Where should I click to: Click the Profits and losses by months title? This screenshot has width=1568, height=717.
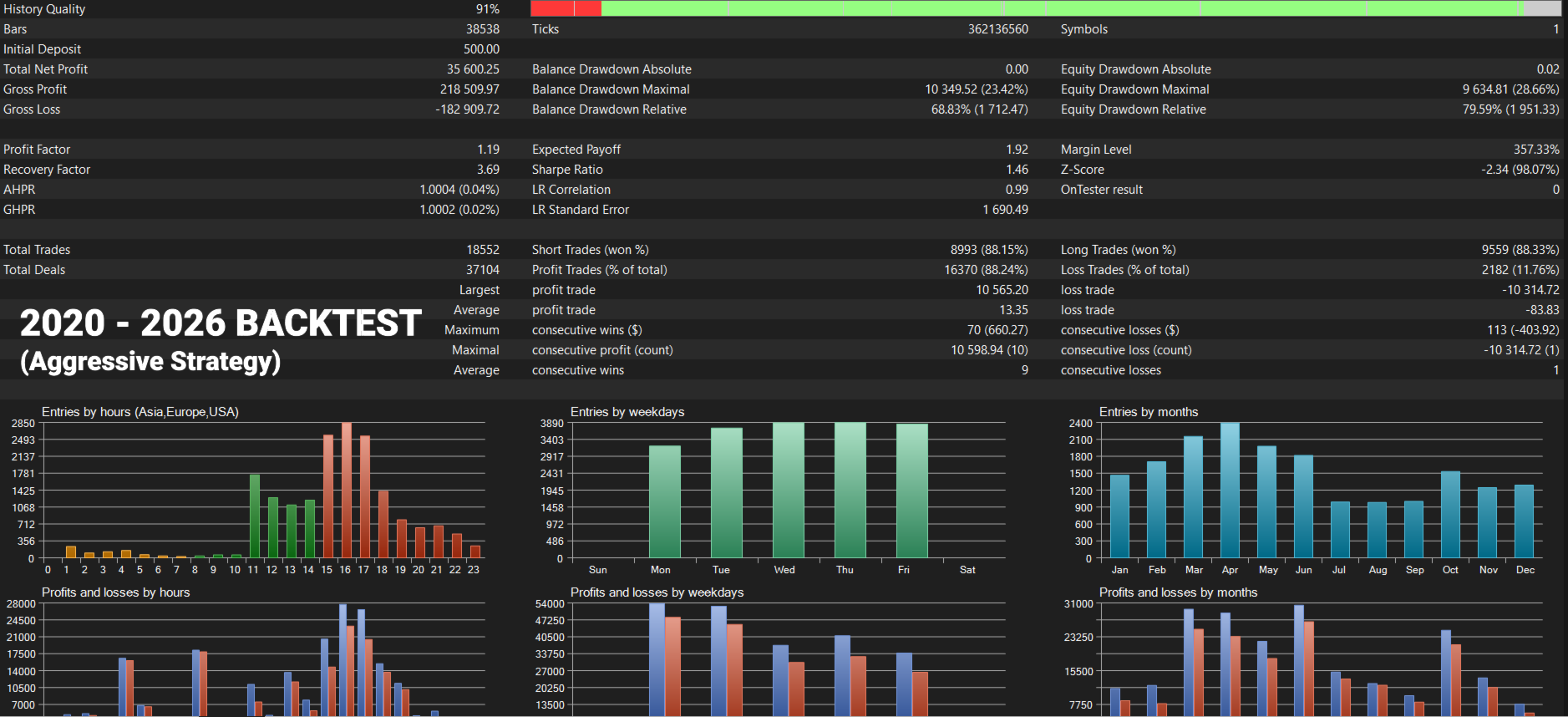[x=1179, y=592]
